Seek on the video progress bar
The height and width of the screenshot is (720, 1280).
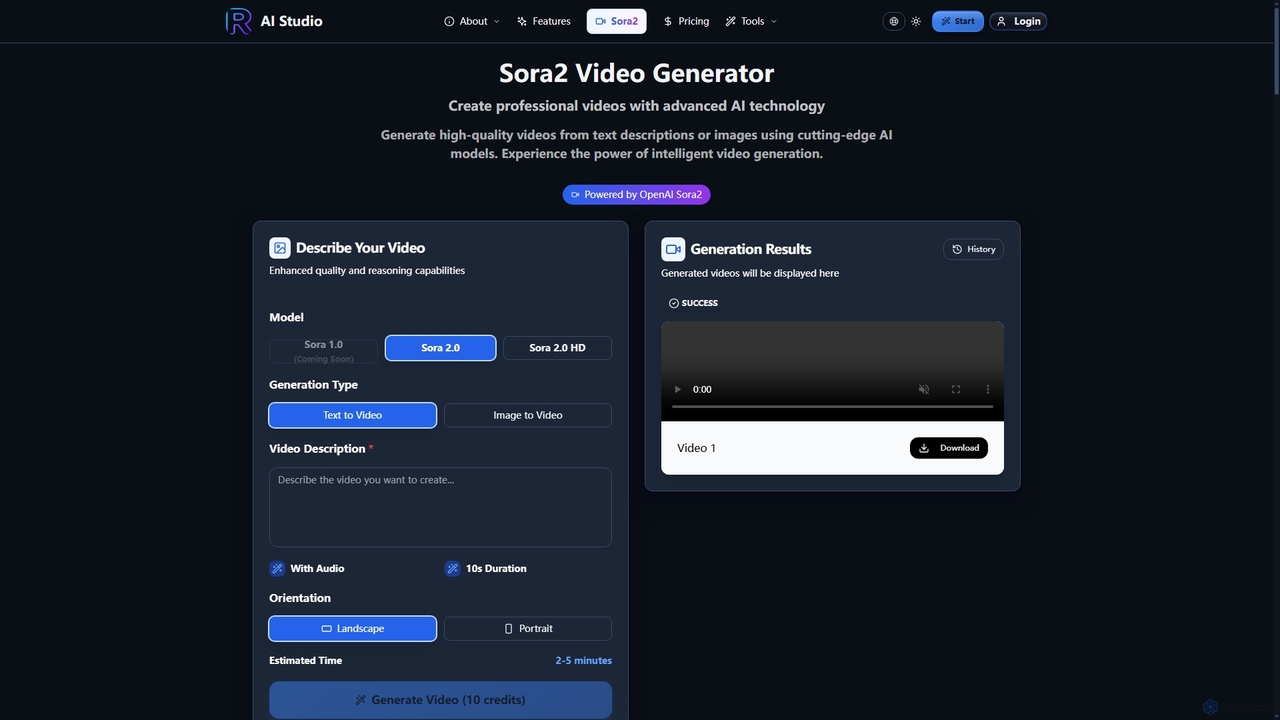[x=832, y=407]
